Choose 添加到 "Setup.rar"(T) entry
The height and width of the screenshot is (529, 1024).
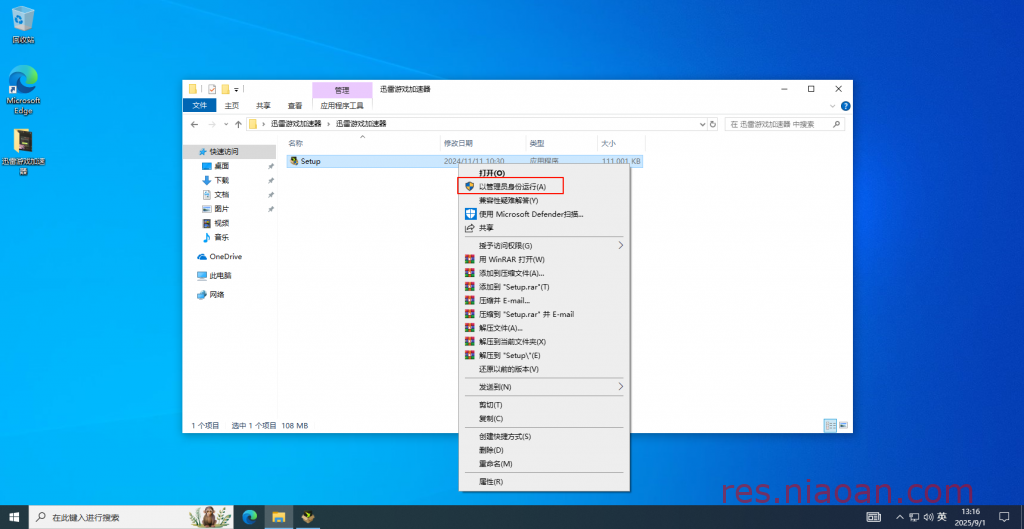544,287
